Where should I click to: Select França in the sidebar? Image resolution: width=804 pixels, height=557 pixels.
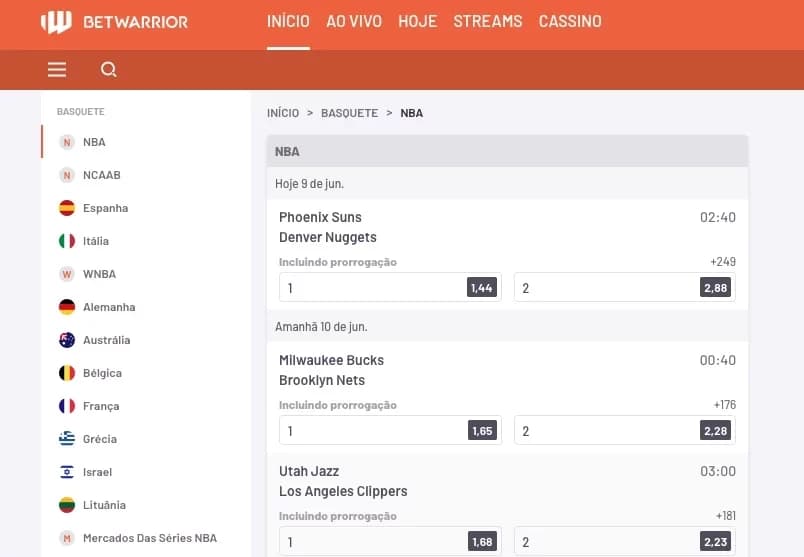[x=101, y=406]
